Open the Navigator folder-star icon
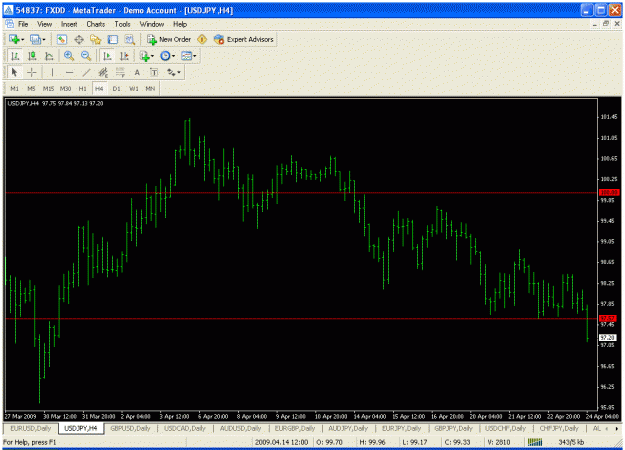 (96, 39)
